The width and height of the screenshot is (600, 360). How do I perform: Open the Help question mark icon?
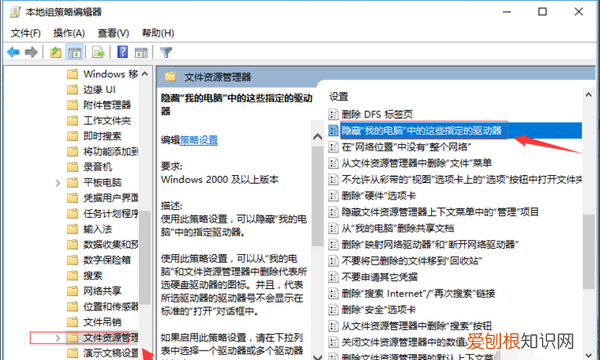coord(122,52)
